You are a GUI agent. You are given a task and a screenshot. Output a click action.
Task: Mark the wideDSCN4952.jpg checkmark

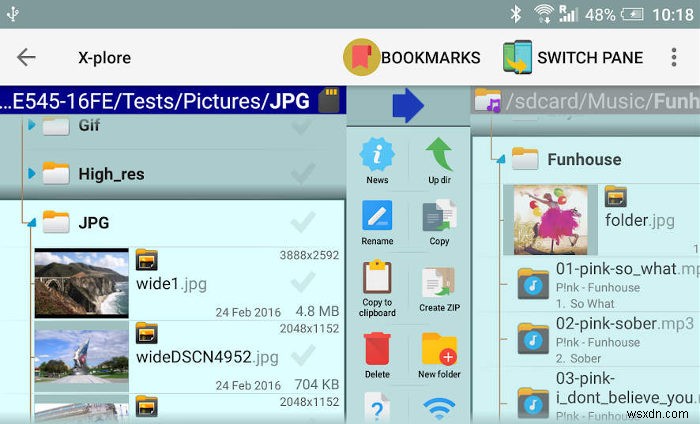coord(303,356)
